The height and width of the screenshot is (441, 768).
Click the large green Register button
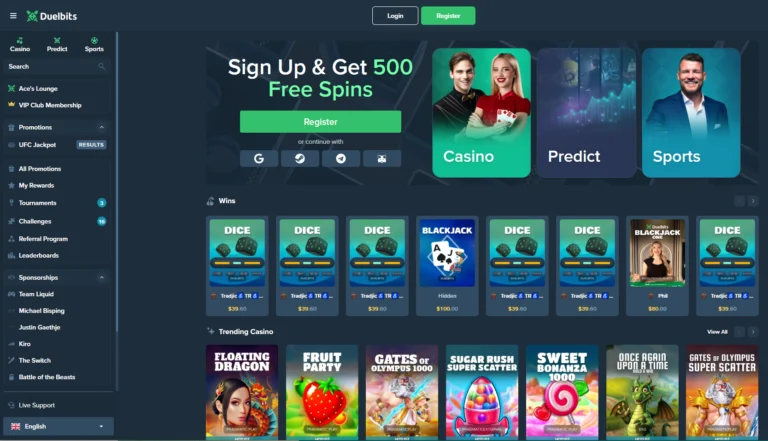pyautogui.click(x=320, y=122)
